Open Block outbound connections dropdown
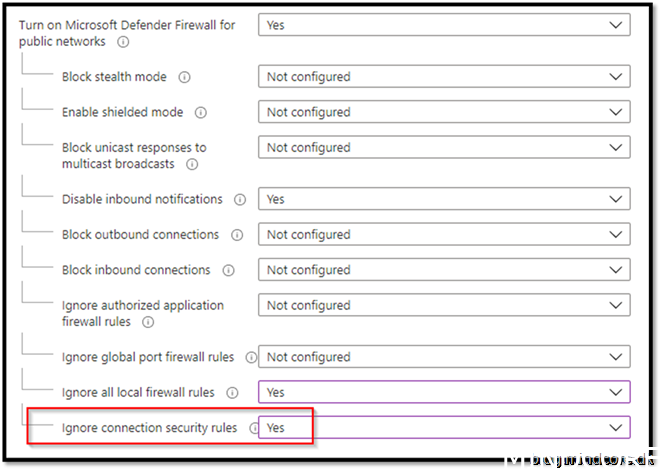The width and height of the screenshot is (661, 470). click(x=444, y=235)
